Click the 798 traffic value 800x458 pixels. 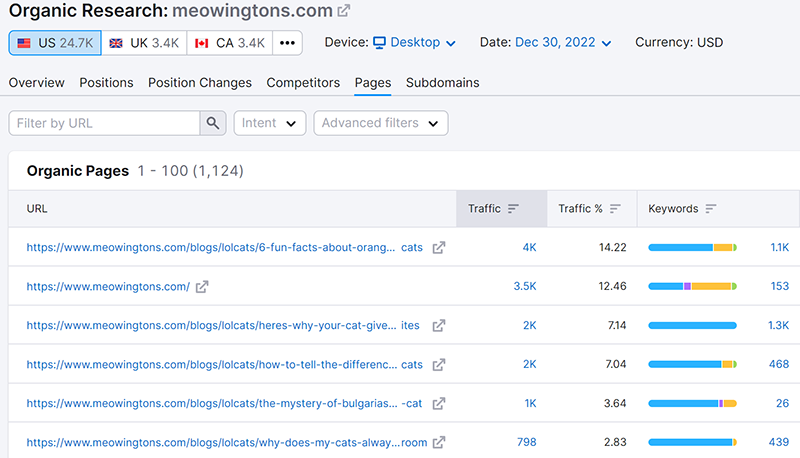527,442
